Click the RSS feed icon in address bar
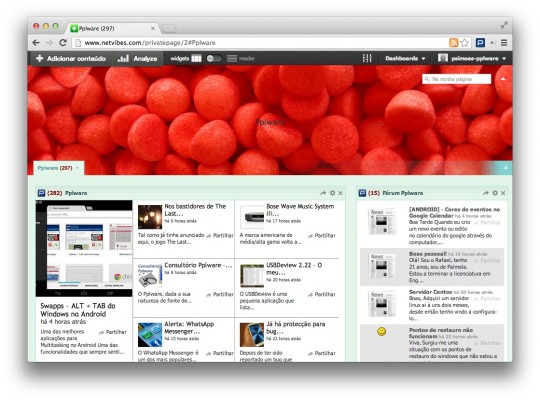The height and width of the screenshot is (400, 540). pos(454,43)
